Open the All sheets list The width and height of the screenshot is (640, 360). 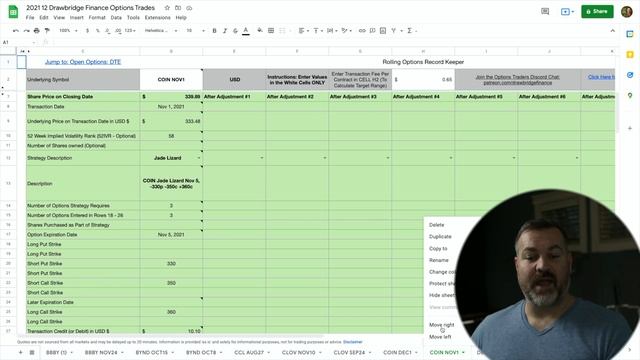(x=32, y=352)
